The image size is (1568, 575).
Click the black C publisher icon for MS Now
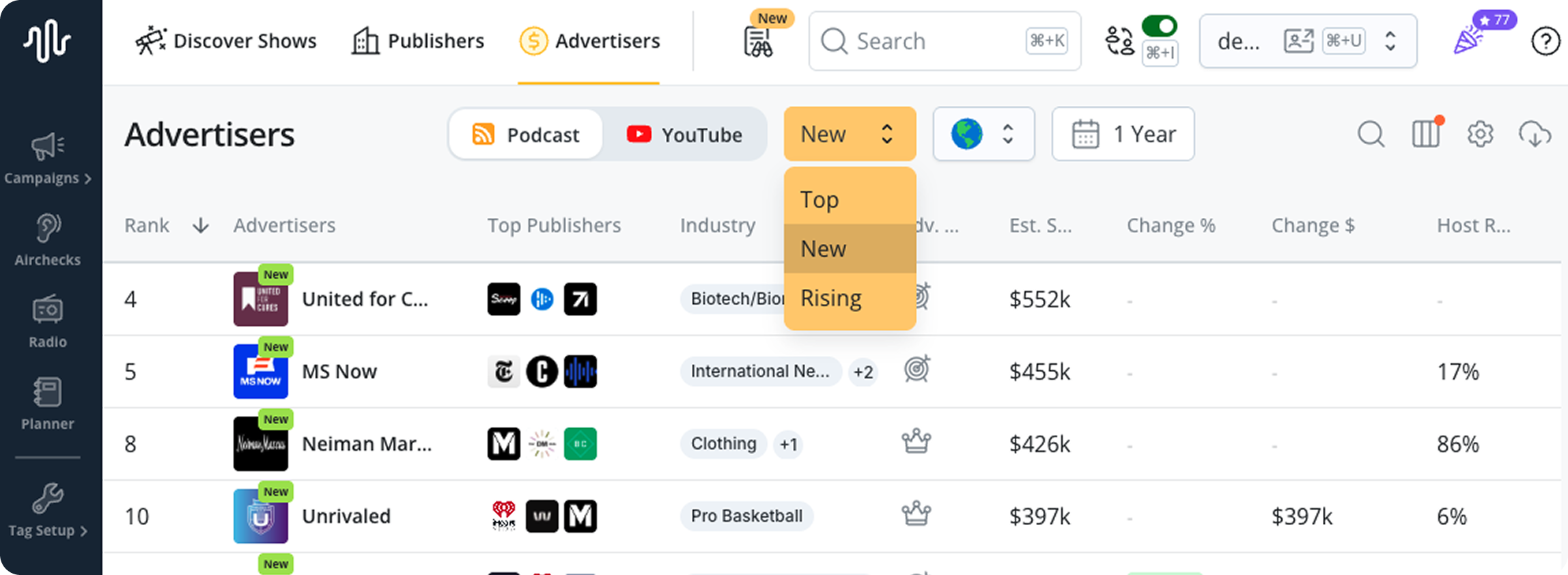coord(542,371)
